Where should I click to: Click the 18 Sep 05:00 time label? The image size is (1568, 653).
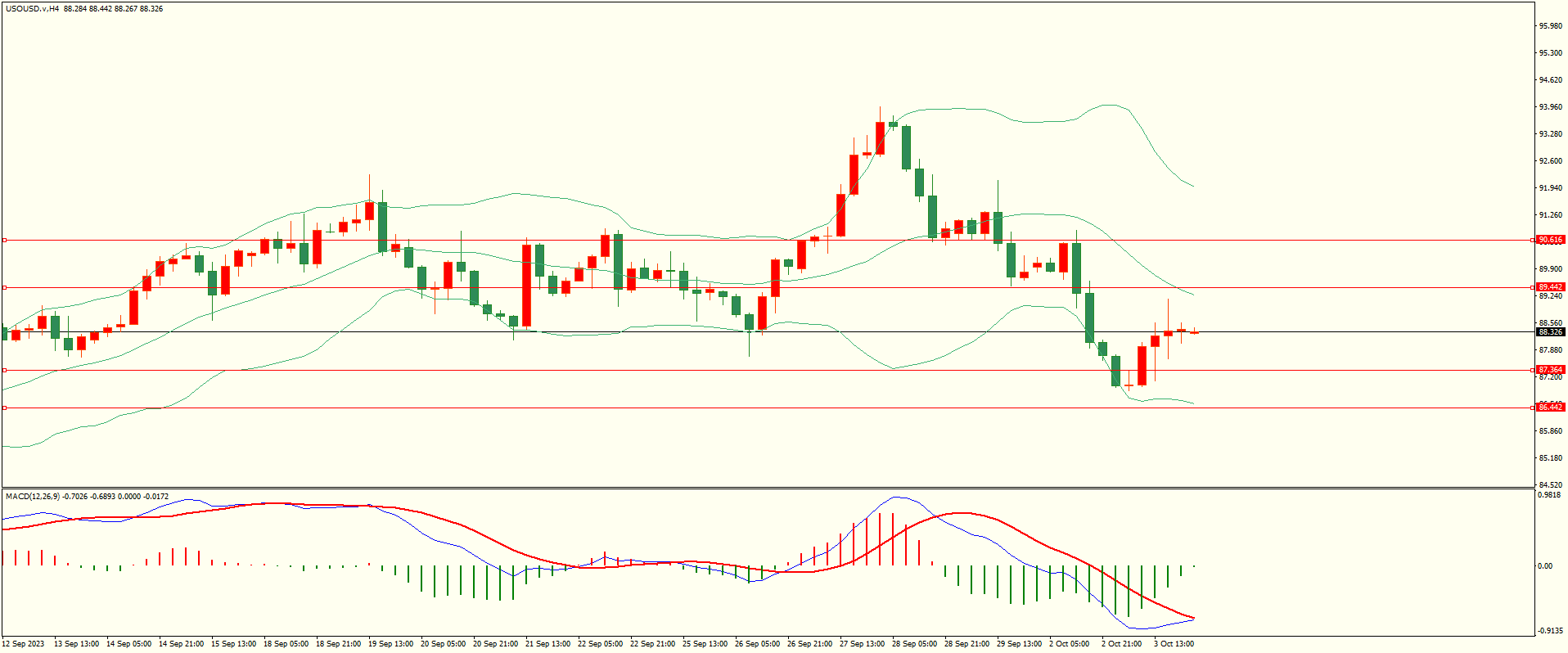[x=286, y=644]
